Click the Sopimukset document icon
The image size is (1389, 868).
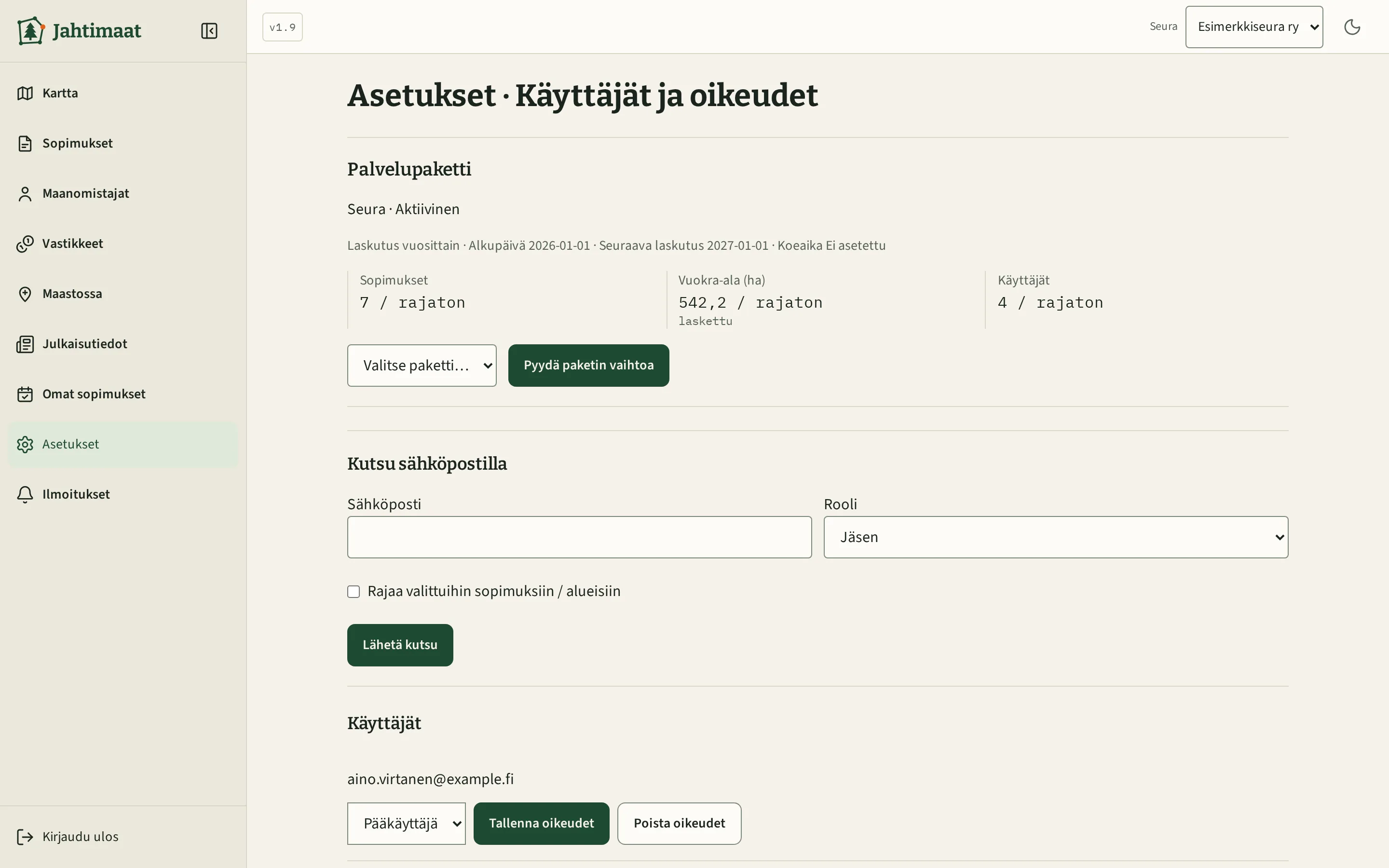click(x=25, y=144)
